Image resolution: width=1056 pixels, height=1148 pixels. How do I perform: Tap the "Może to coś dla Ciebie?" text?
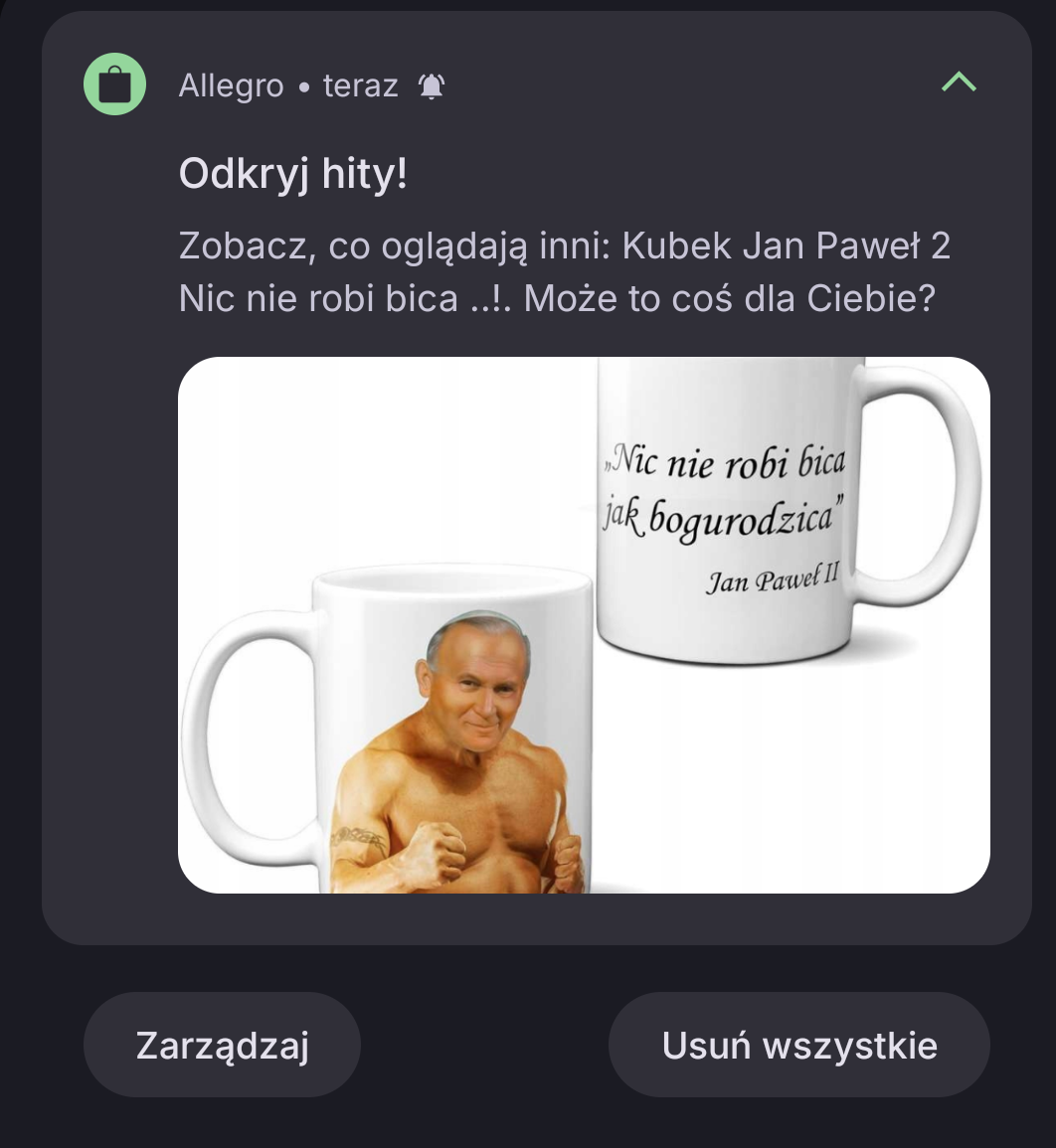(730, 299)
